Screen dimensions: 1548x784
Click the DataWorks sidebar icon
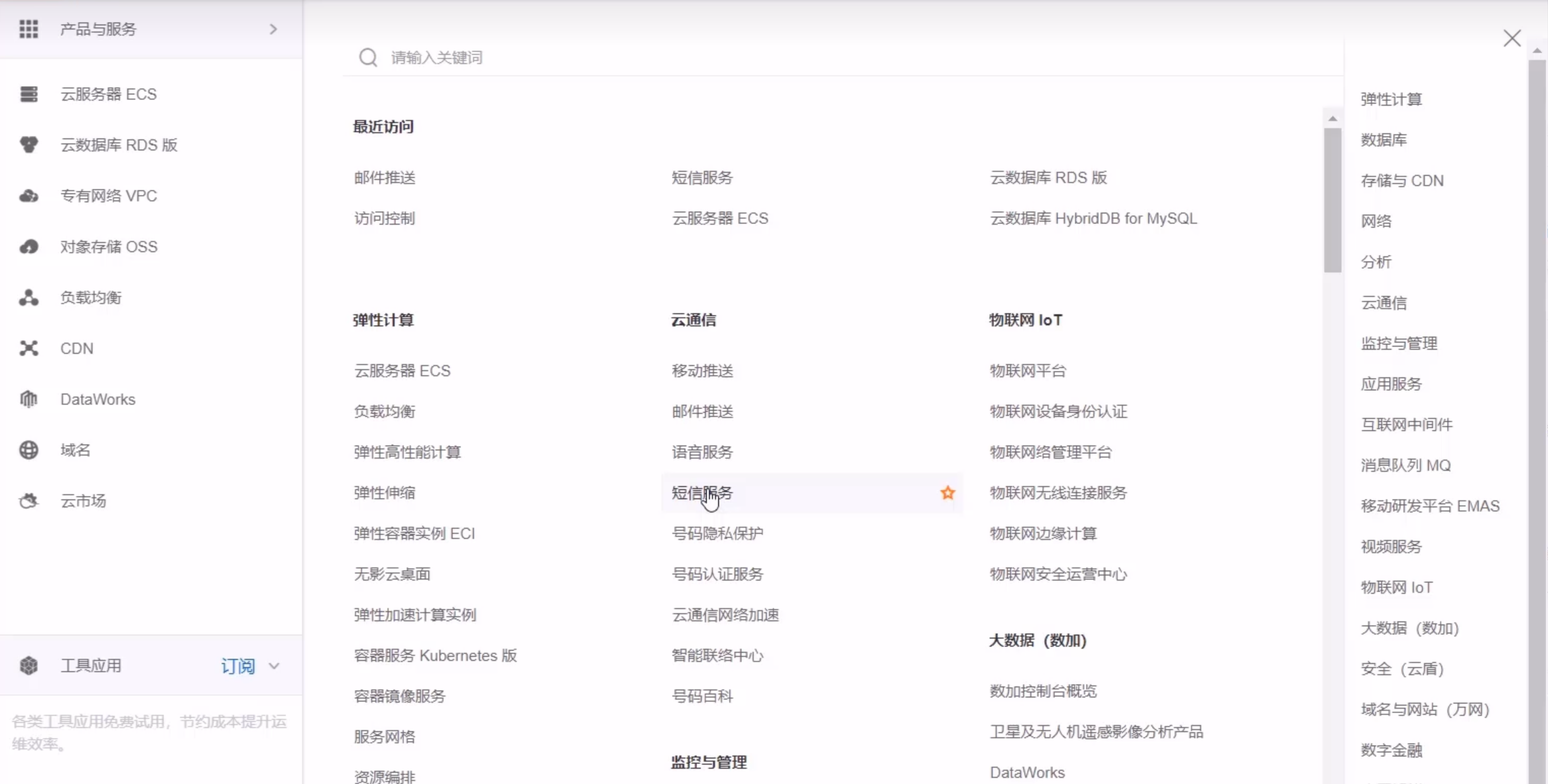point(28,399)
